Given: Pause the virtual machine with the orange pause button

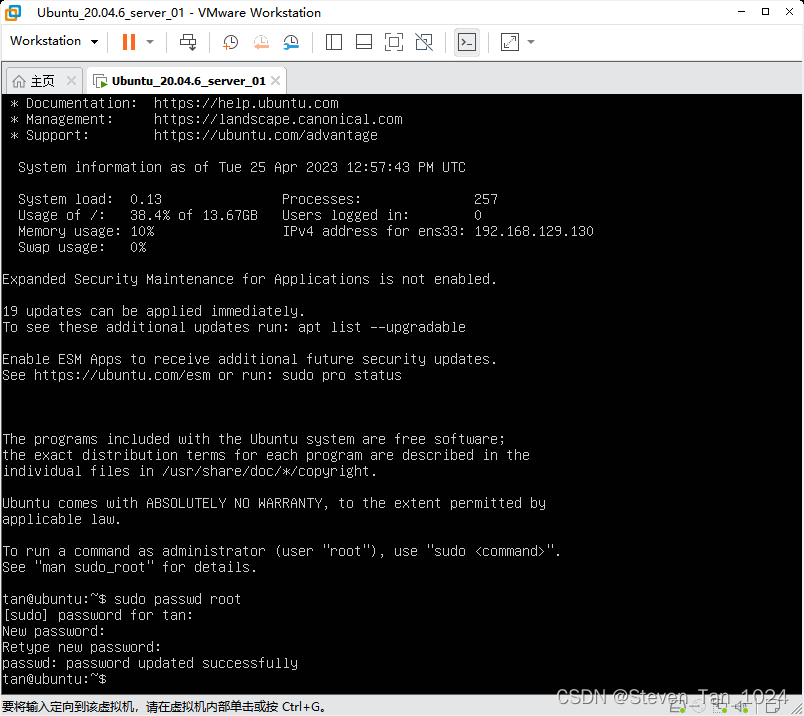Looking at the screenshot, I should pyautogui.click(x=129, y=42).
